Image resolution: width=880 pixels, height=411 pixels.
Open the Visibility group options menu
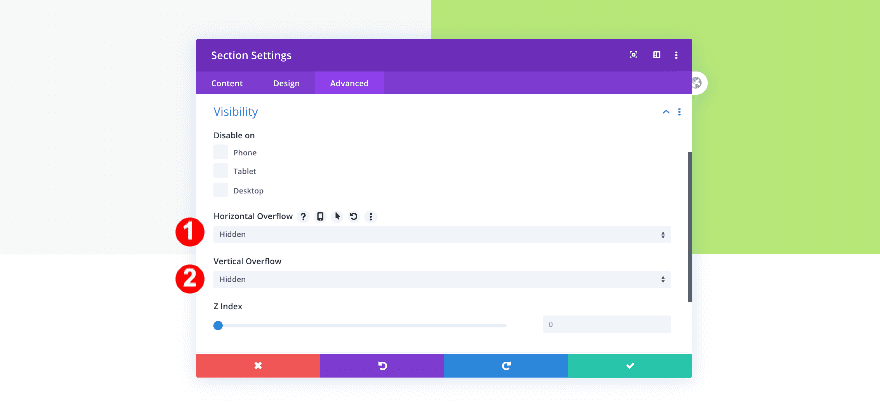point(679,112)
